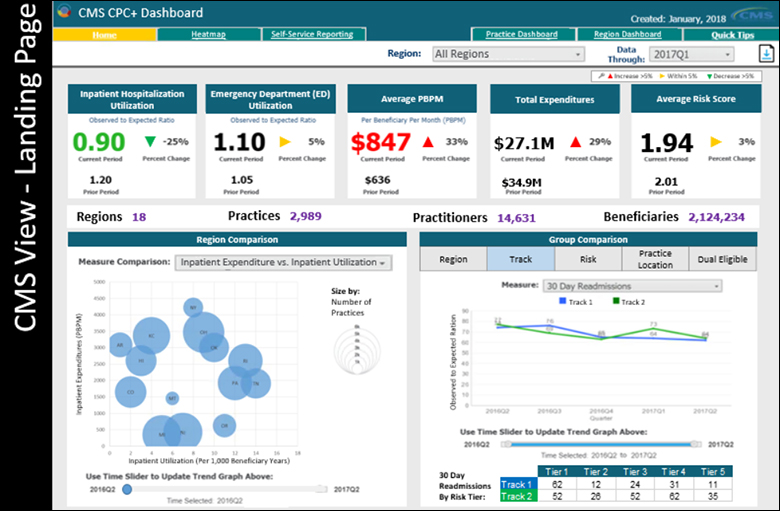Click the Average Risk Score card header
Viewport: 780px width, 511px height.
696,99
